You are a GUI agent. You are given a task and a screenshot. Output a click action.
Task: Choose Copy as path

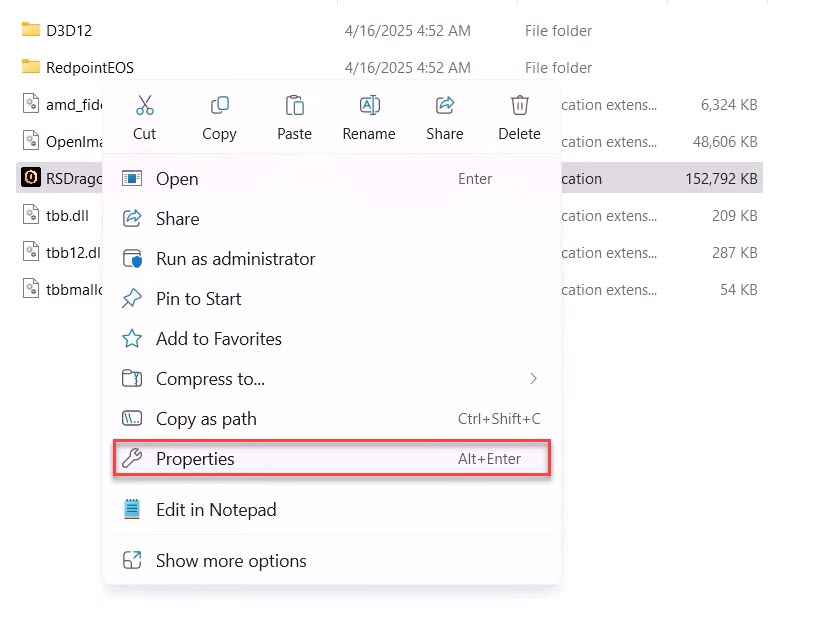(206, 419)
